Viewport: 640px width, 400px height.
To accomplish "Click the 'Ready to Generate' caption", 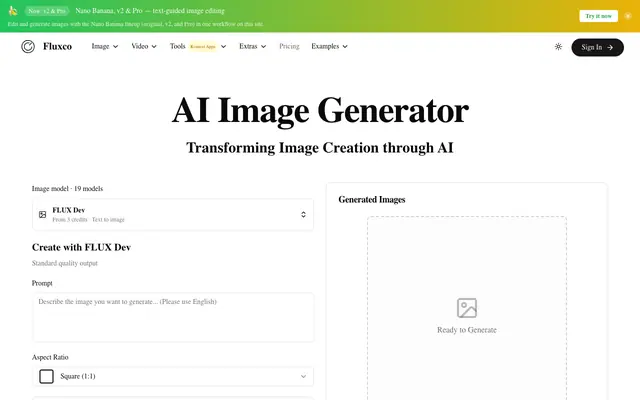I will tap(467, 330).
